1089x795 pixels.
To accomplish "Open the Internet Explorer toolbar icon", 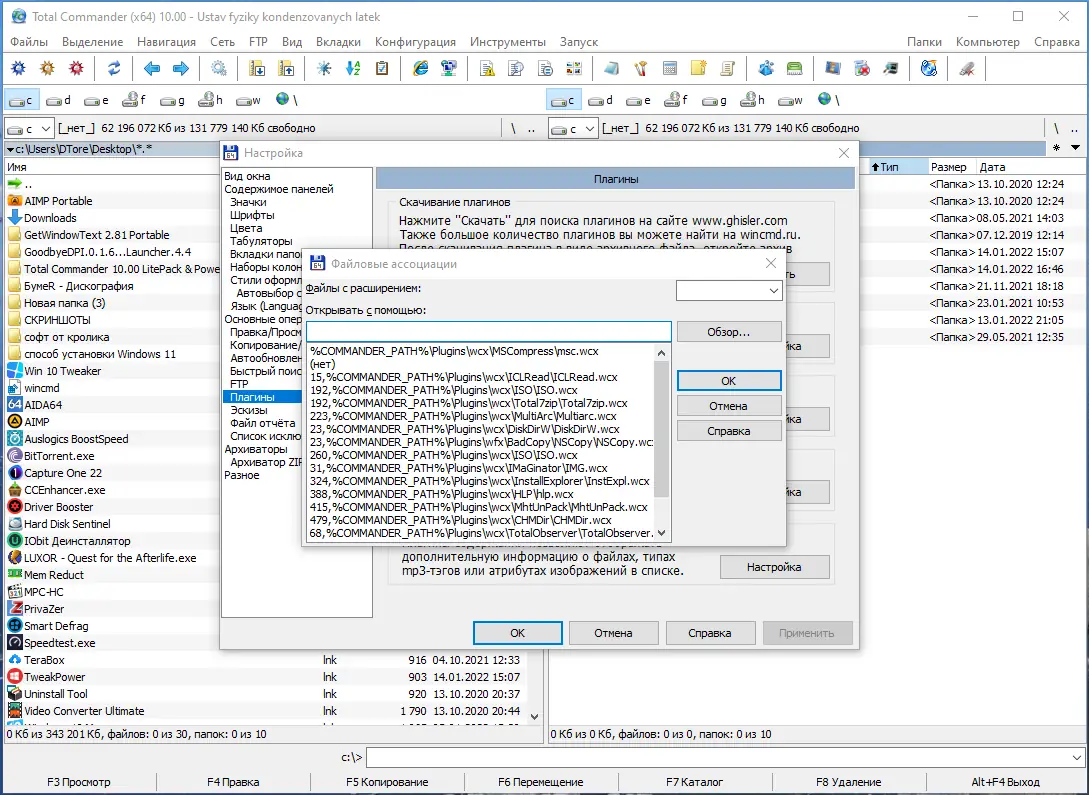I will pyautogui.click(x=420, y=68).
